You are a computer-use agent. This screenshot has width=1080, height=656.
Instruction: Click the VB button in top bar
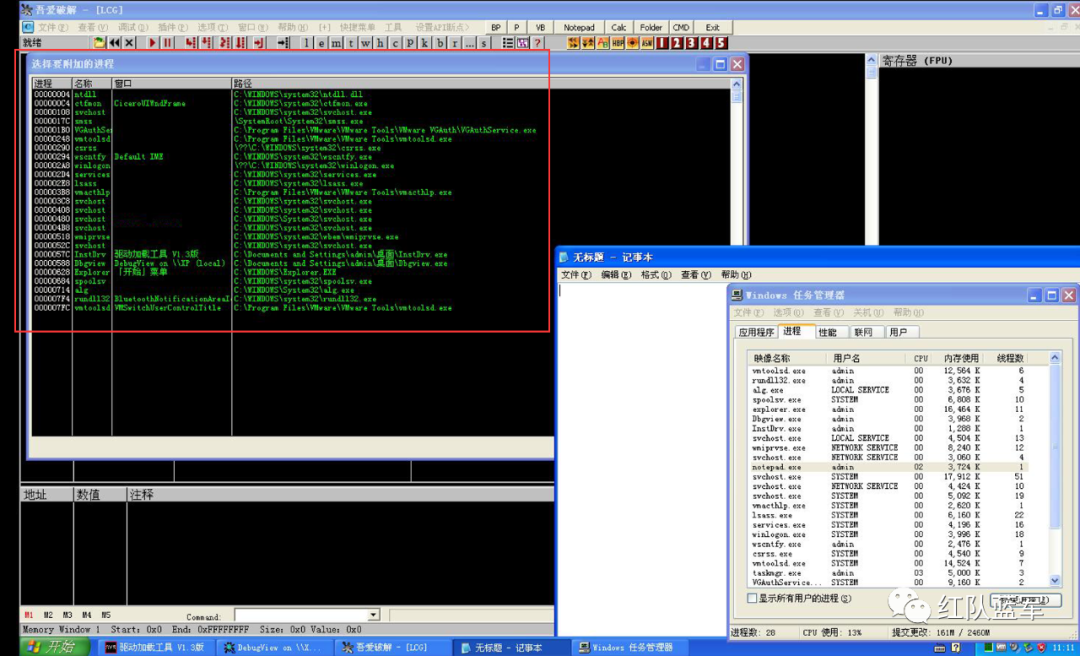[541, 28]
